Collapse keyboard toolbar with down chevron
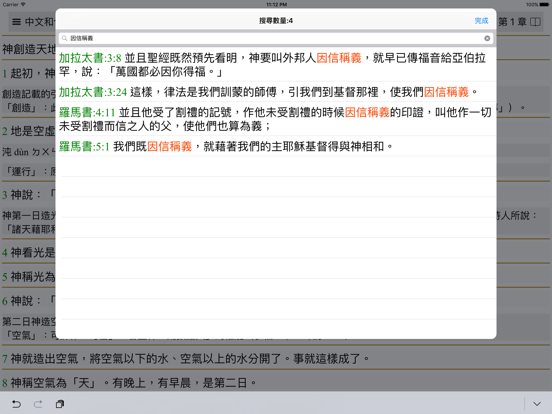The height and width of the screenshot is (414, 552). coord(537,404)
